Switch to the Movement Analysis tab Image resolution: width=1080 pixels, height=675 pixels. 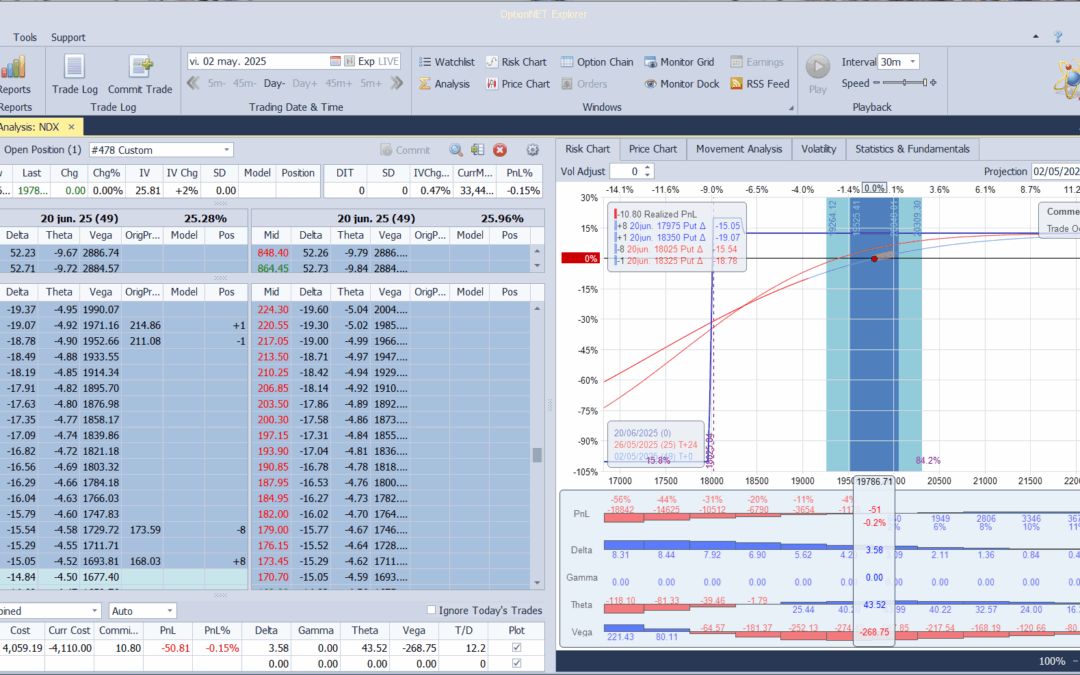point(739,149)
